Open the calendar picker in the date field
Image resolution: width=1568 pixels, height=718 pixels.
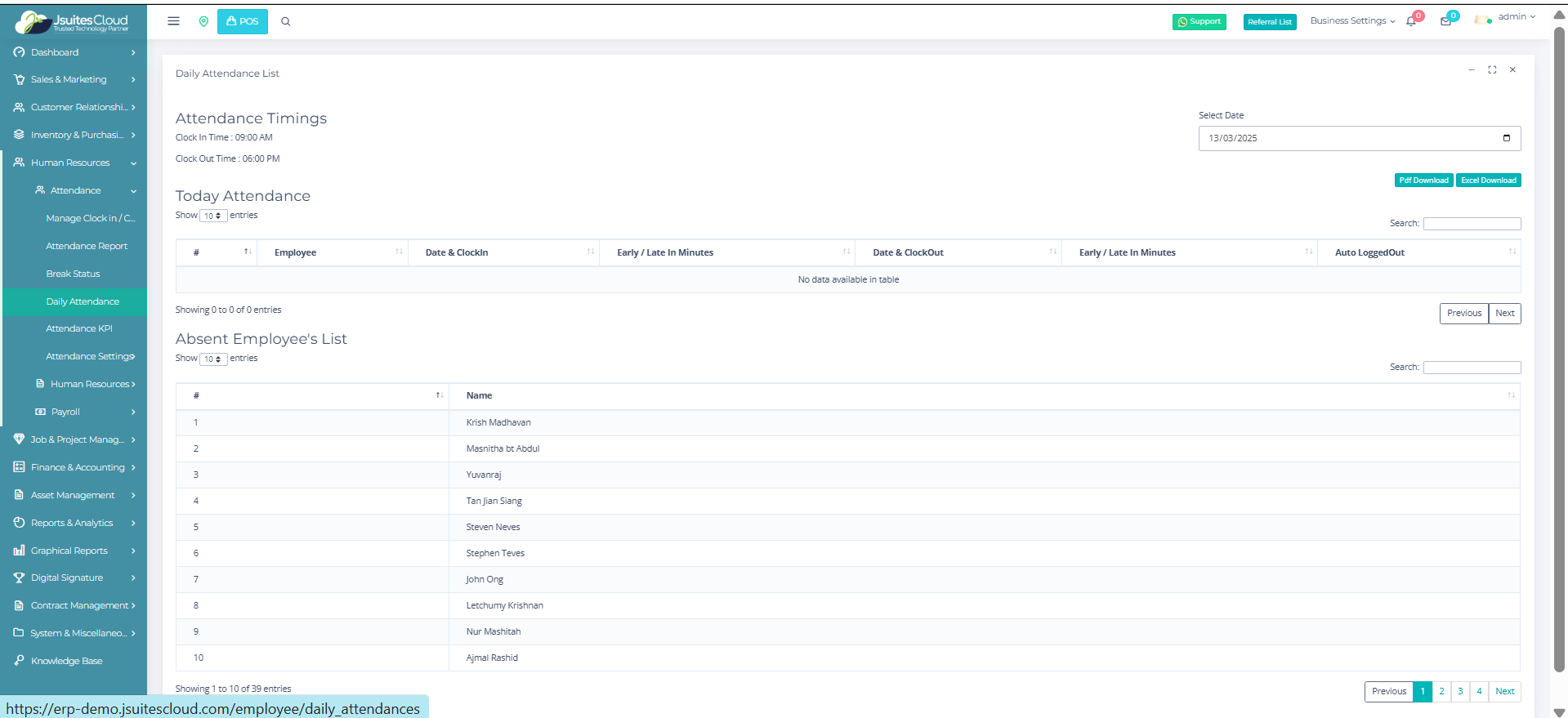point(1506,138)
